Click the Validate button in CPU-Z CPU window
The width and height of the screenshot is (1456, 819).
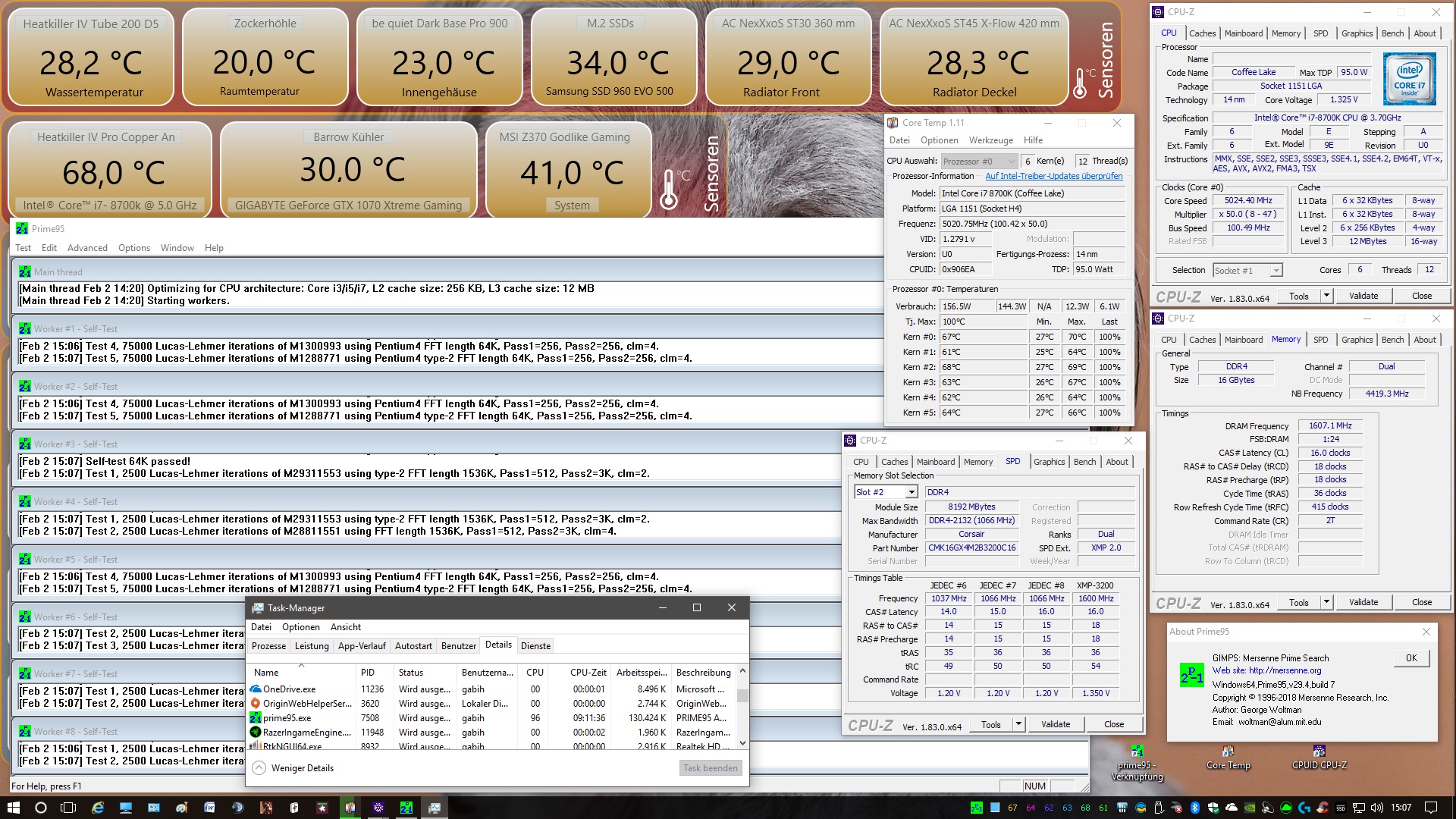tap(1363, 296)
